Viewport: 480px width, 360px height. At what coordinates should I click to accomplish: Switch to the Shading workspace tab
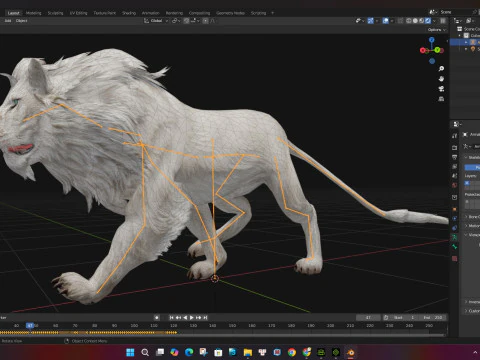coord(129,13)
